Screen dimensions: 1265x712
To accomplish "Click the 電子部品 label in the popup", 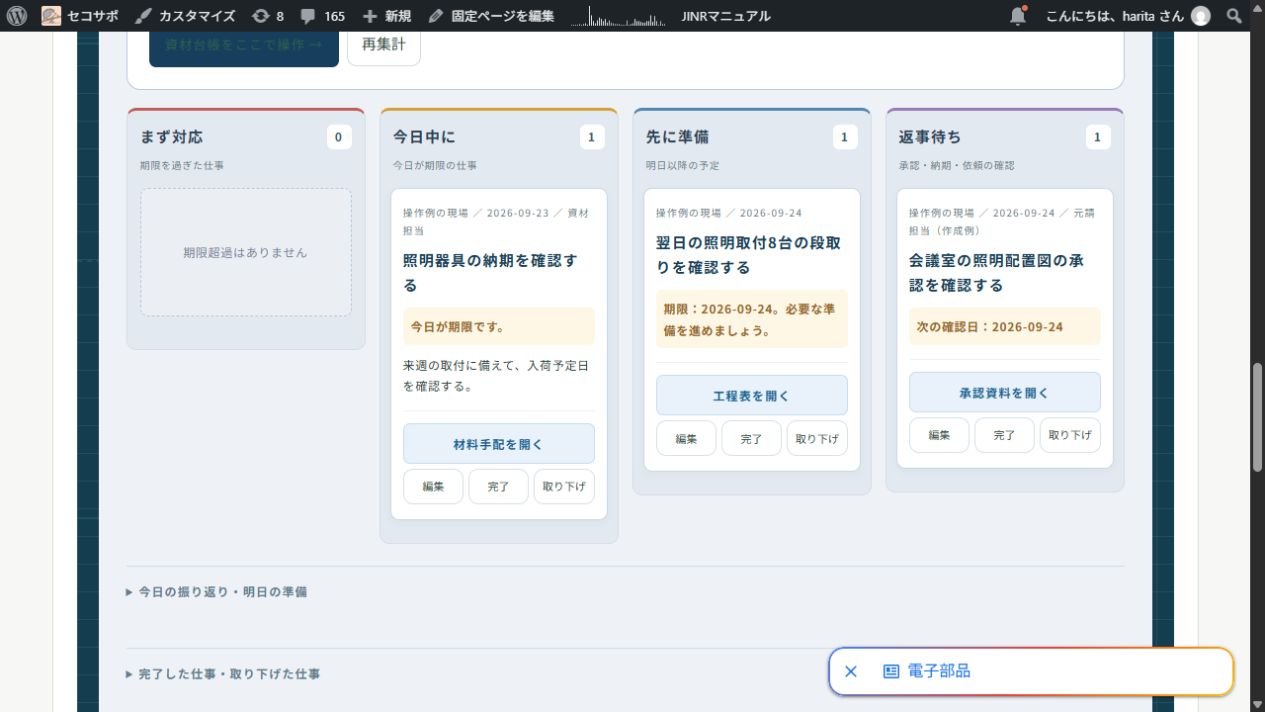I will tap(939, 671).
